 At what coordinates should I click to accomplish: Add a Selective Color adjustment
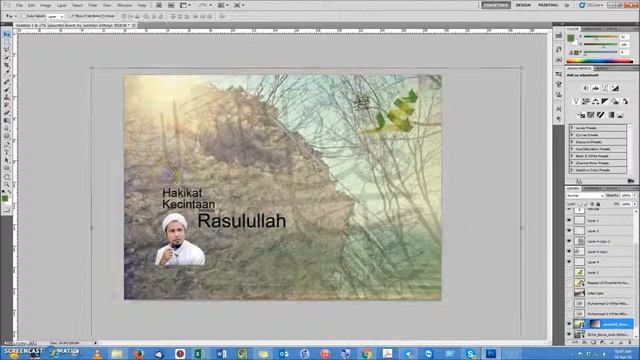[x=620, y=115]
